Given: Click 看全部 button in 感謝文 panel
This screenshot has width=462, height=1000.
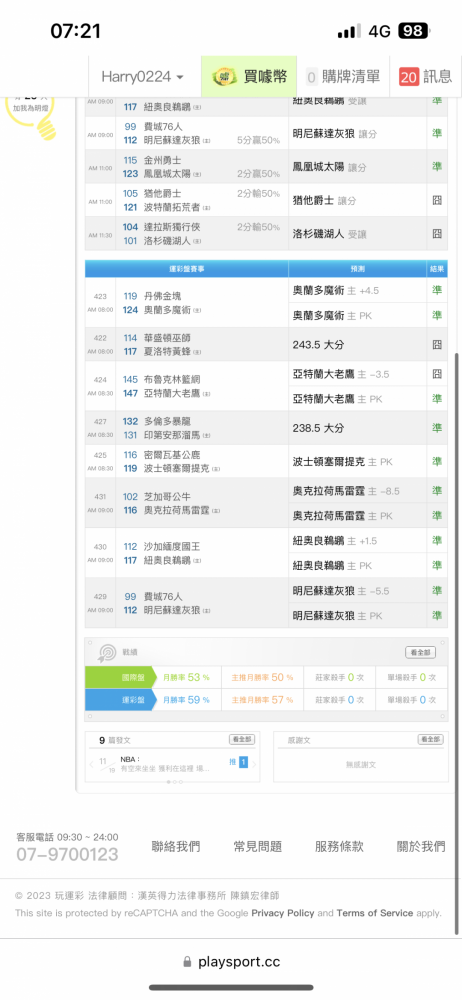Looking at the screenshot, I should (x=430, y=740).
